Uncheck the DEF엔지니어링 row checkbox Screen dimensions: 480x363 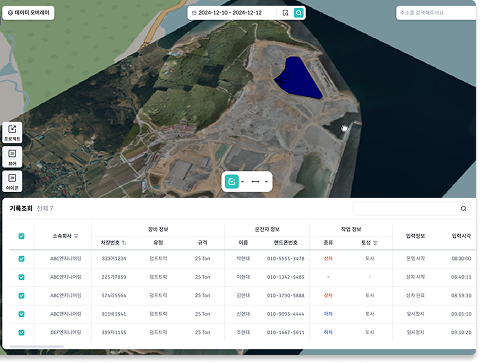[21, 332]
